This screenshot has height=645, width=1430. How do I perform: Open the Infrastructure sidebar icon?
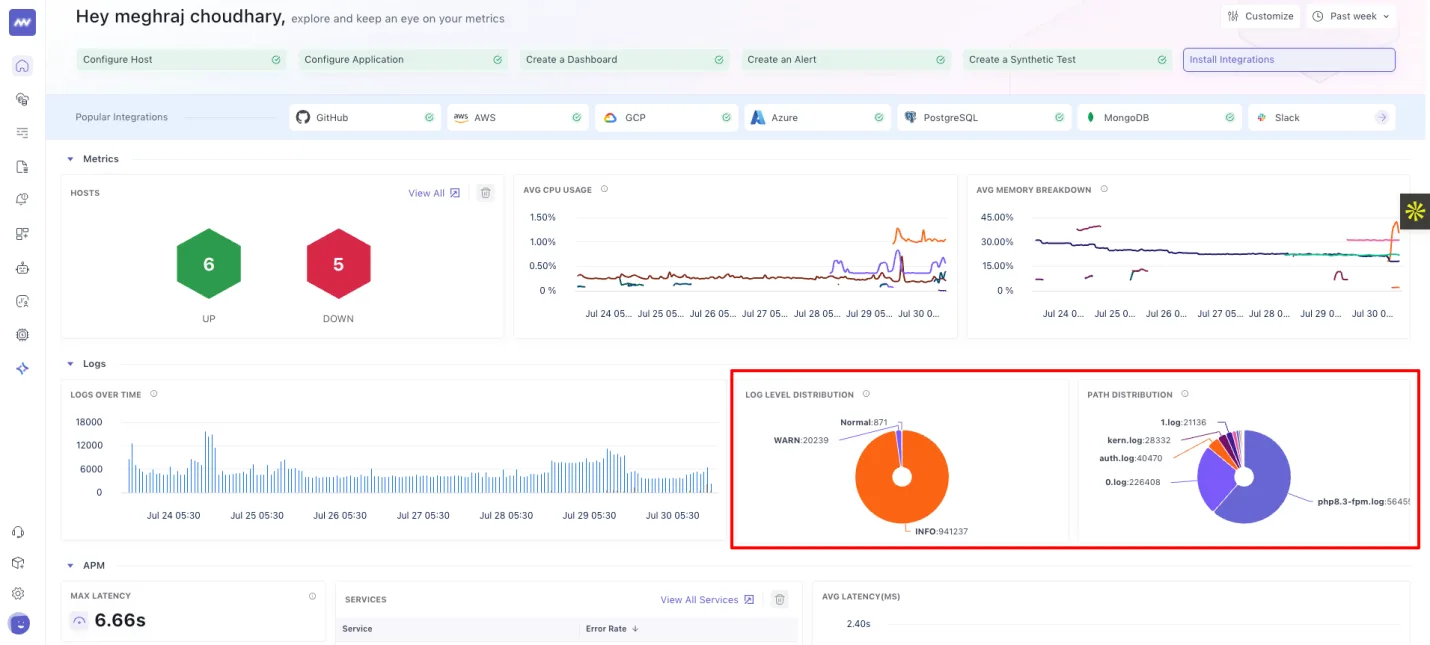[22, 99]
